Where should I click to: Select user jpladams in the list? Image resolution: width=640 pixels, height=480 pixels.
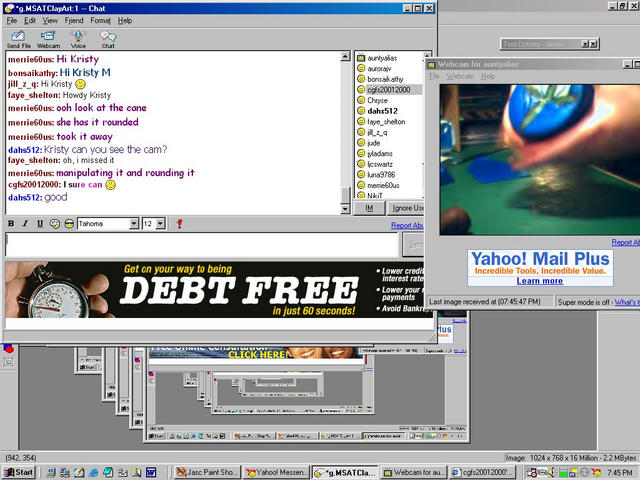380,153
